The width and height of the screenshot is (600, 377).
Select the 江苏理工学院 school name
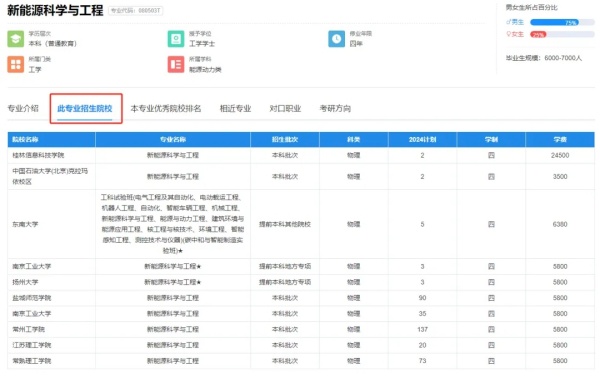coord(31,345)
